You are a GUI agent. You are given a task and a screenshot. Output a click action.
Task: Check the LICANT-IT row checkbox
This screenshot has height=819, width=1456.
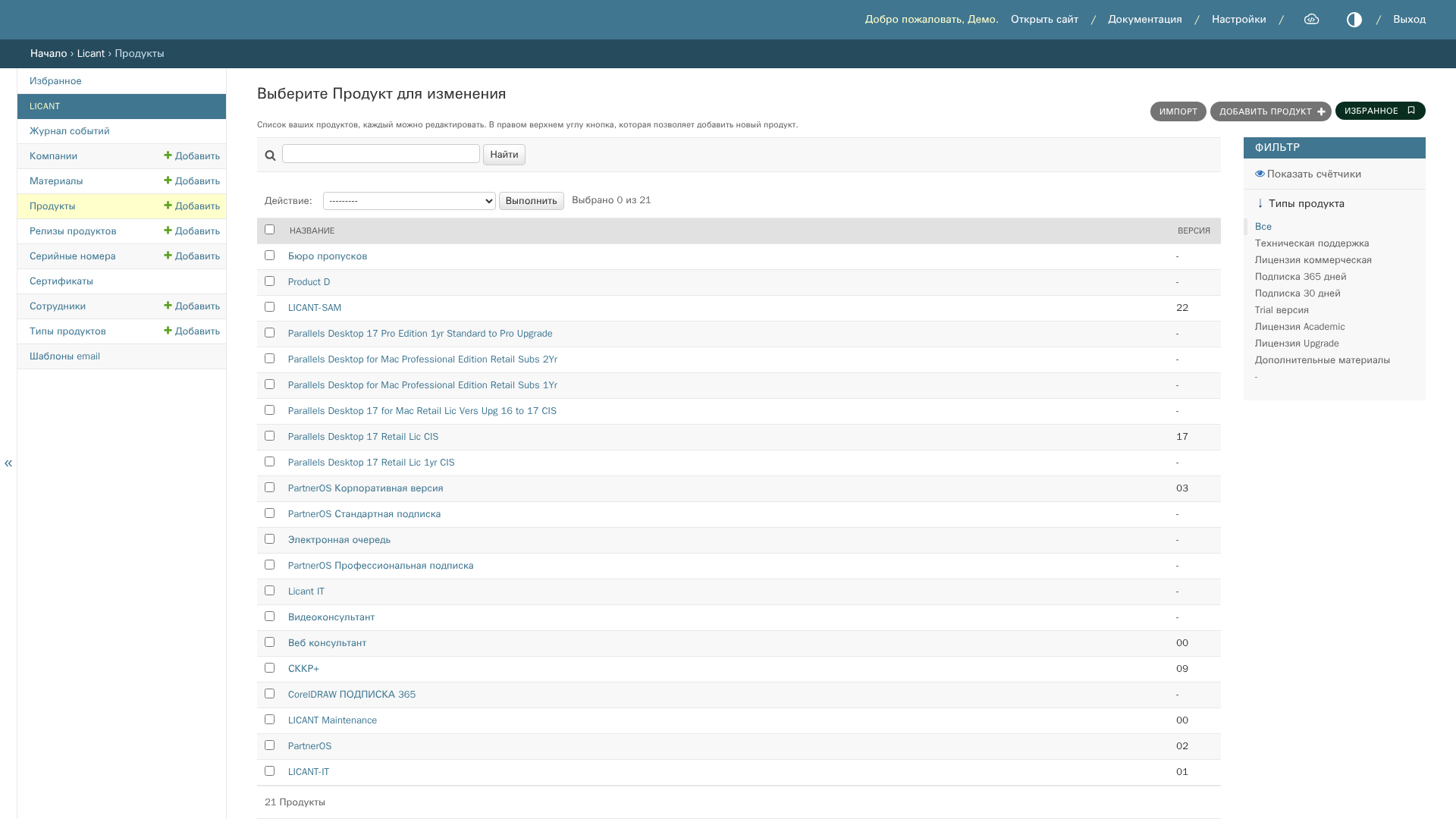point(269,771)
